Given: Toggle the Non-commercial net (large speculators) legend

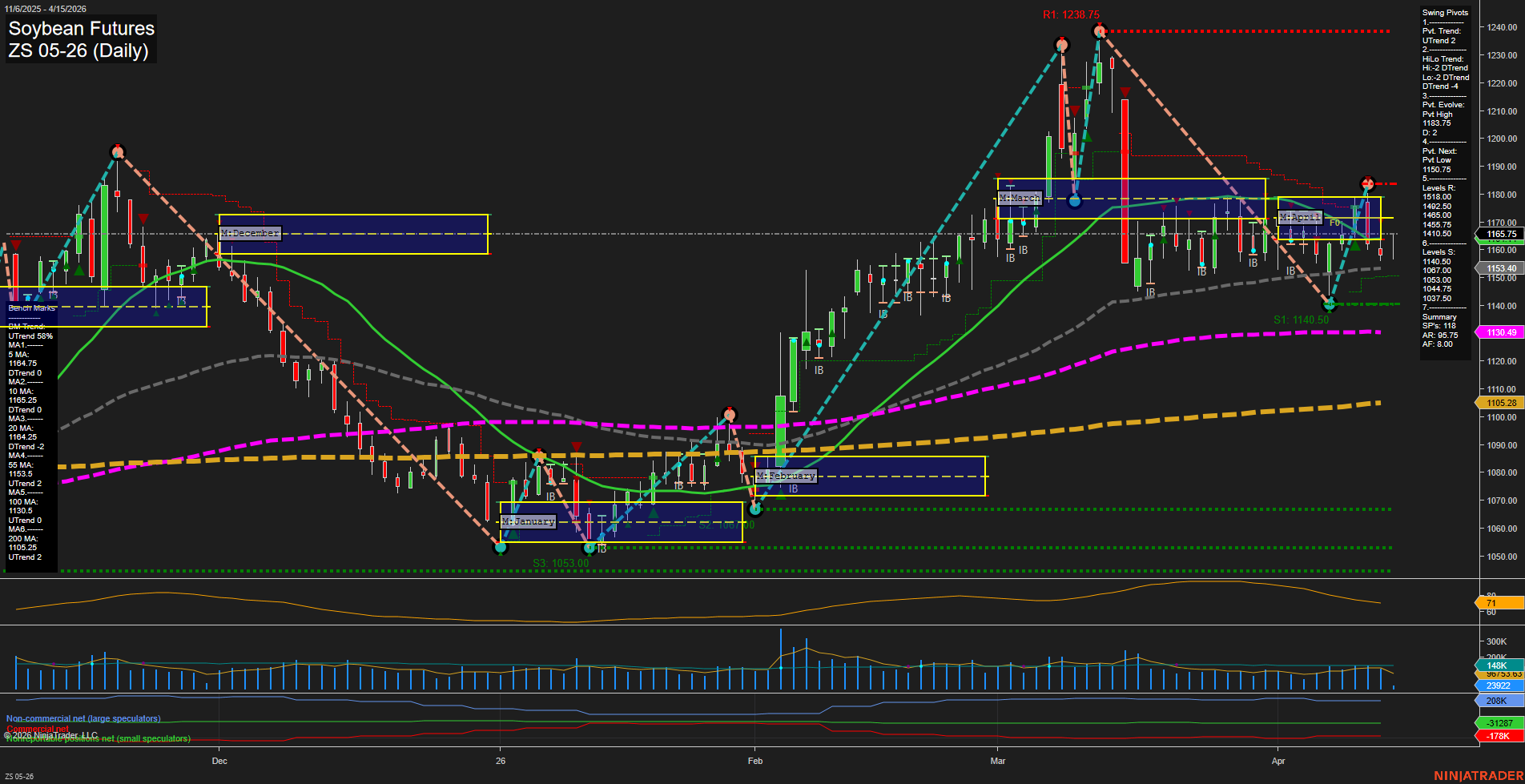Looking at the screenshot, I should (82, 718).
